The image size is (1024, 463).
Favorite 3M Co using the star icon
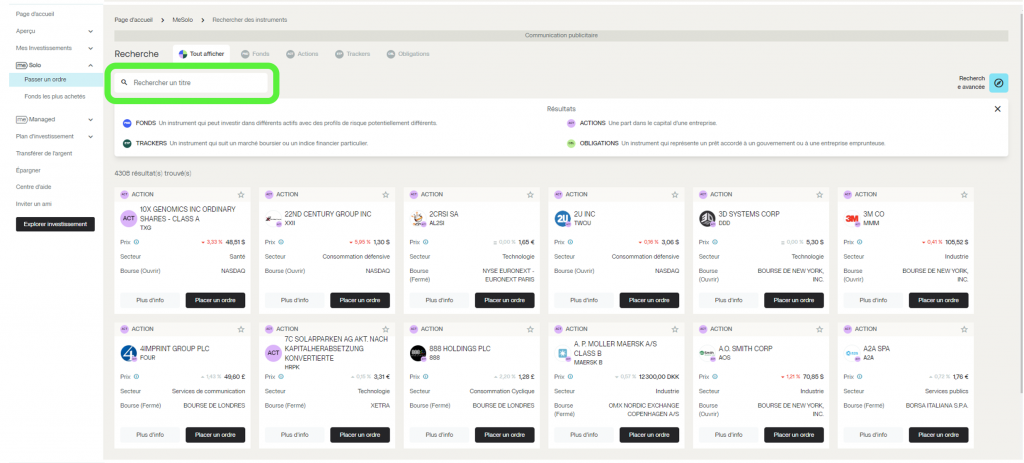(964, 195)
